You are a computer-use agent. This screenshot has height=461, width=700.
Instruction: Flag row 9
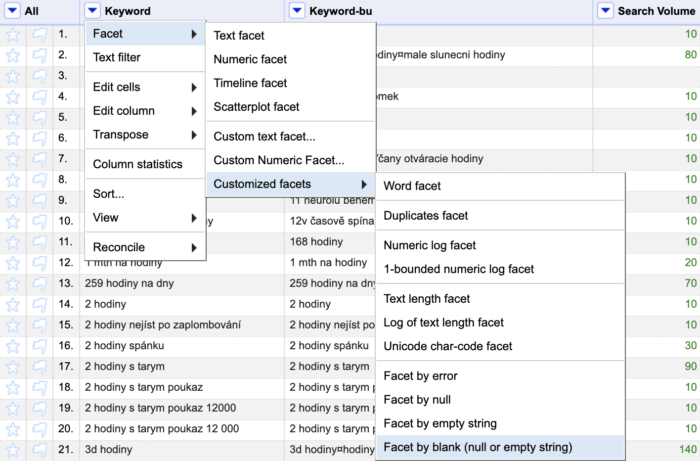point(40,200)
